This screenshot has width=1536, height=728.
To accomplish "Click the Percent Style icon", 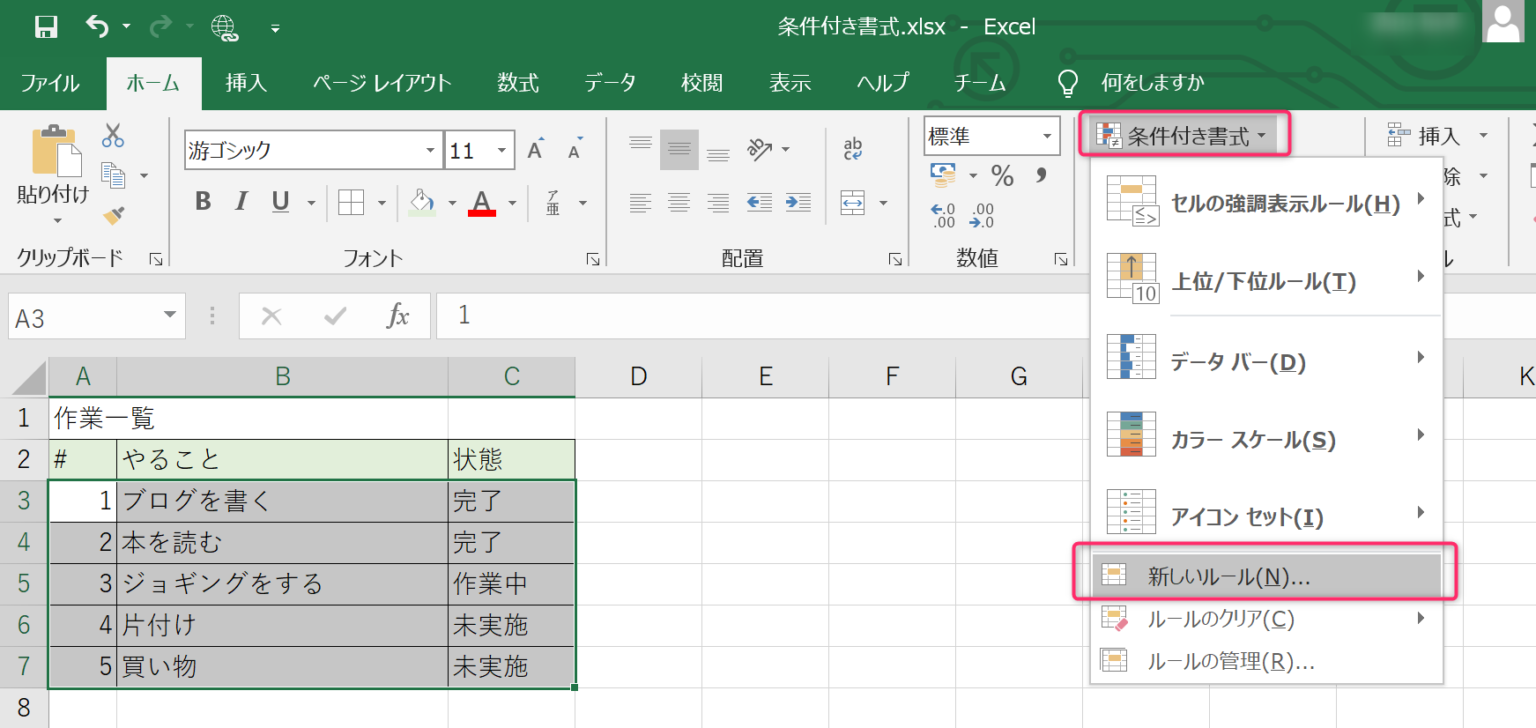I will (x=1002, y=176).
